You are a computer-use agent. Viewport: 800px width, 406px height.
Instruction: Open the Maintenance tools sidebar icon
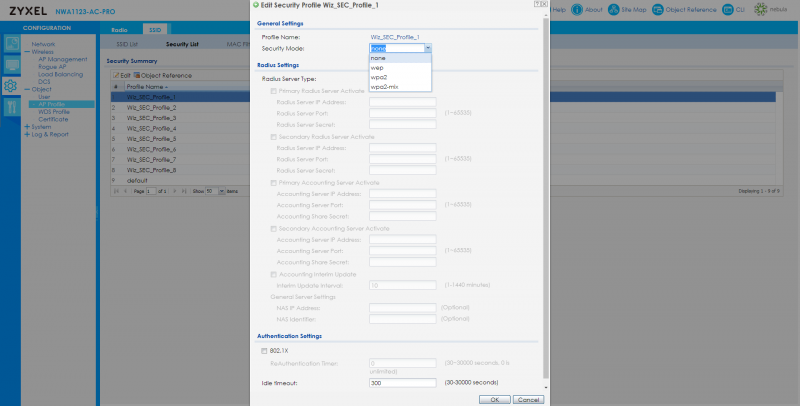tap(12, 107)
